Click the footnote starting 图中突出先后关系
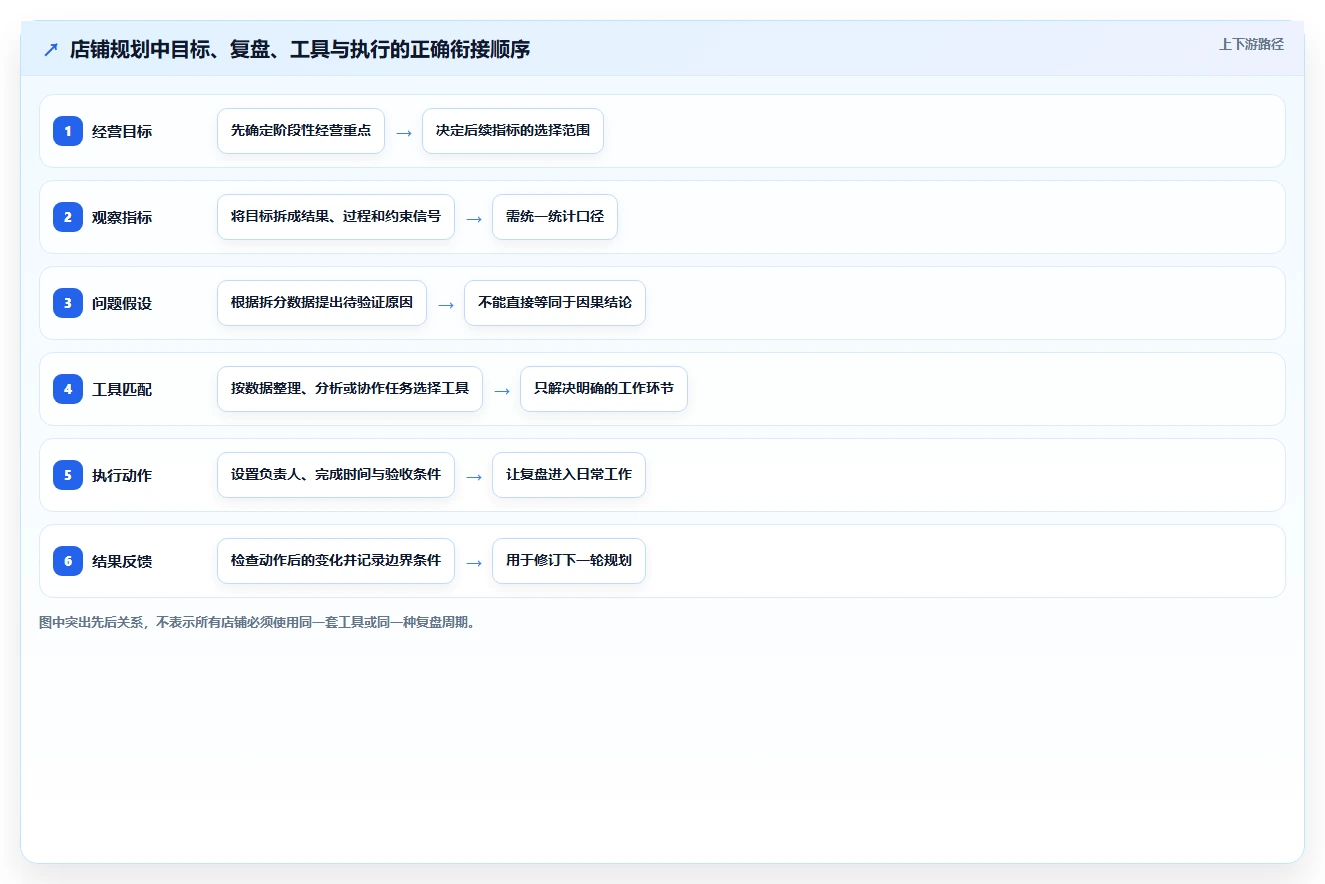The width and height of the screenshot is (1325, 884). pos(258,622)
